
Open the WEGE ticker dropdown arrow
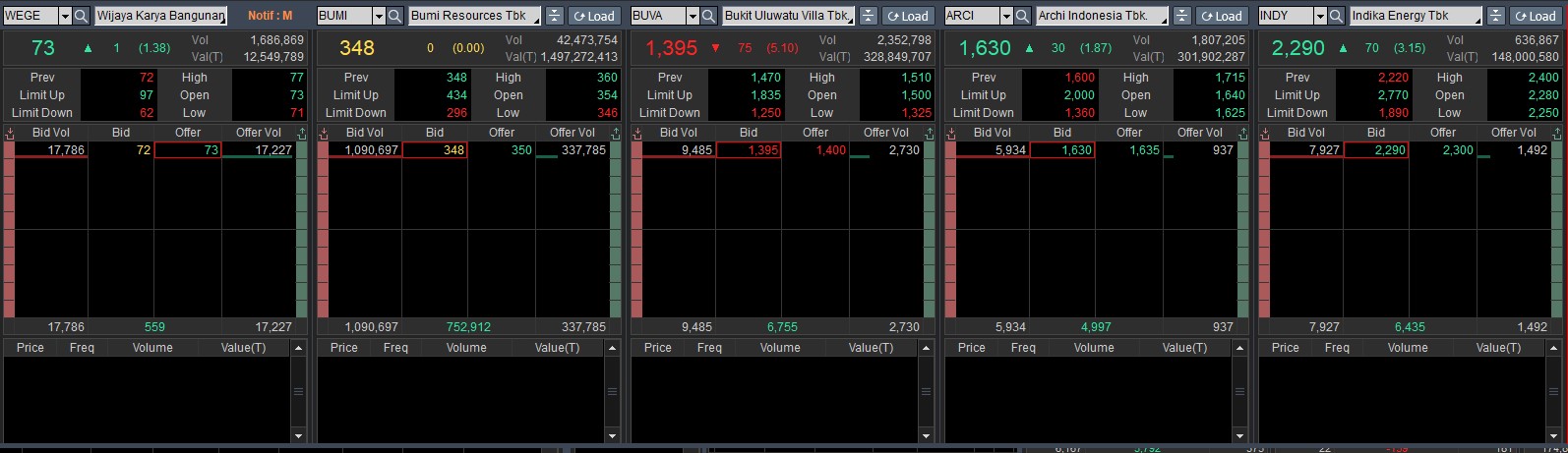65,16
